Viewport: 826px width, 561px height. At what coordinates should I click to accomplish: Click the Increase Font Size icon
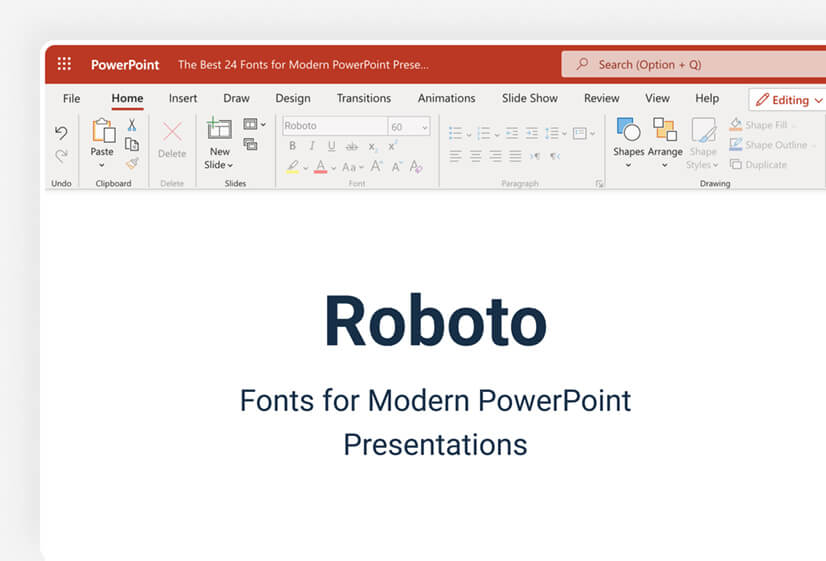click(376, 167)
